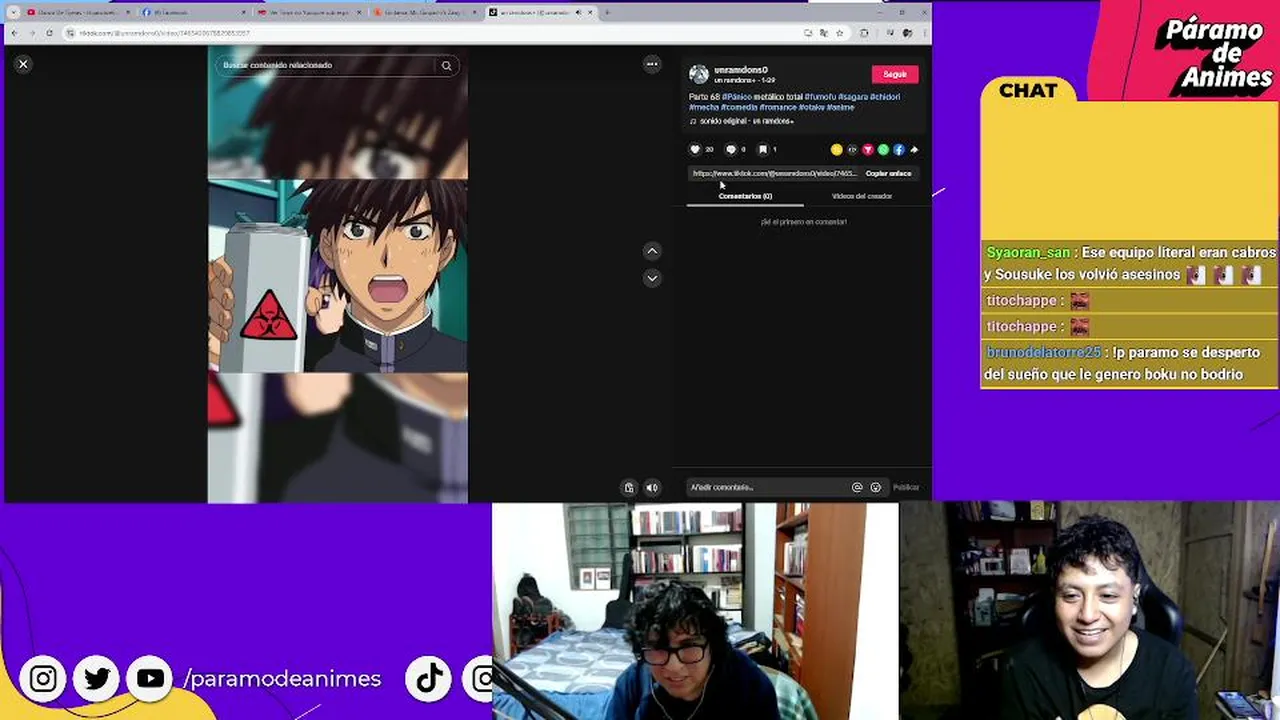Open the three-dot more options menu
This screenshot has height=720, width=1280.
(652, 64)
